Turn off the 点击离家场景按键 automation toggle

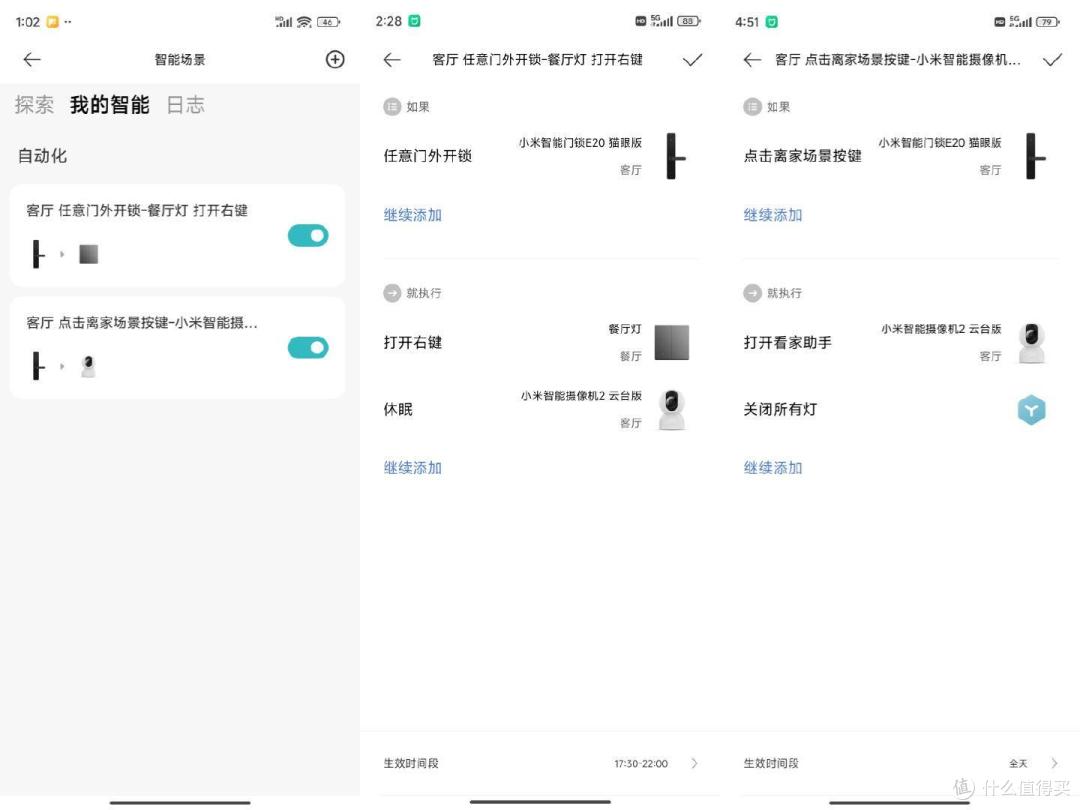tap(308, 348)
